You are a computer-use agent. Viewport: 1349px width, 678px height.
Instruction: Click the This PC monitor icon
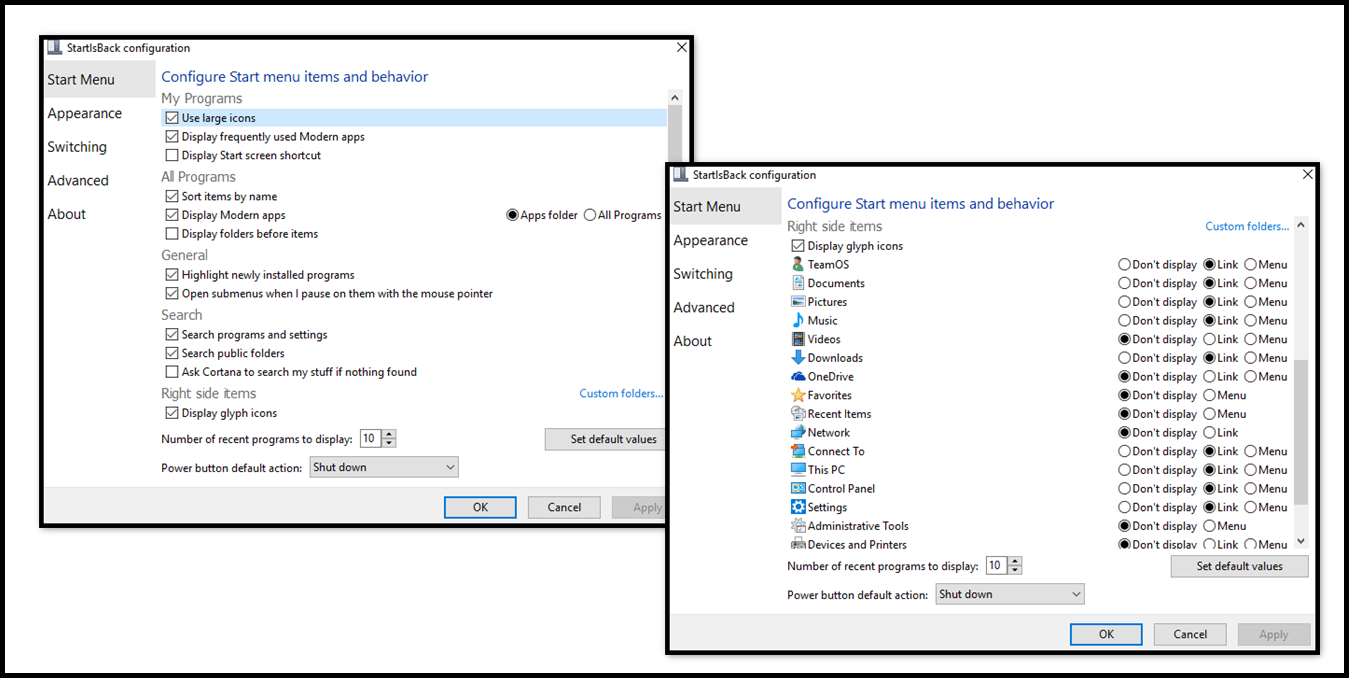798,470
